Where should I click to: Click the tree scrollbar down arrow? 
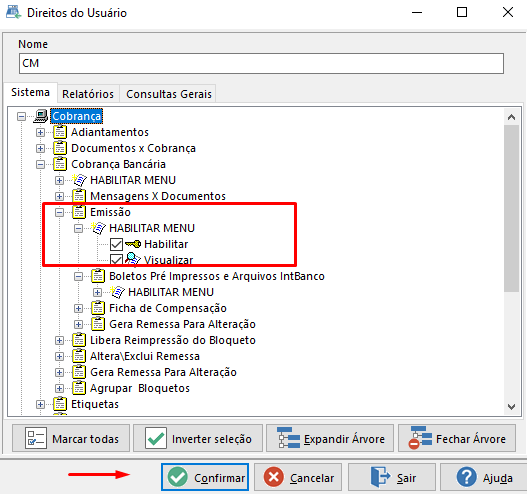click(512, 407)
